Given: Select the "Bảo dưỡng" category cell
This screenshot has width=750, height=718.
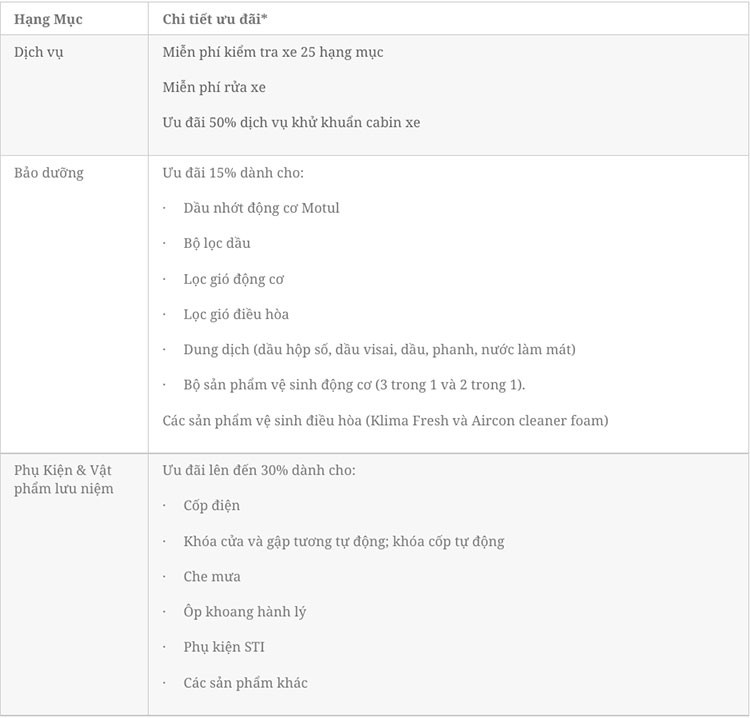Looking at the screenshot, I should (49, 173).
